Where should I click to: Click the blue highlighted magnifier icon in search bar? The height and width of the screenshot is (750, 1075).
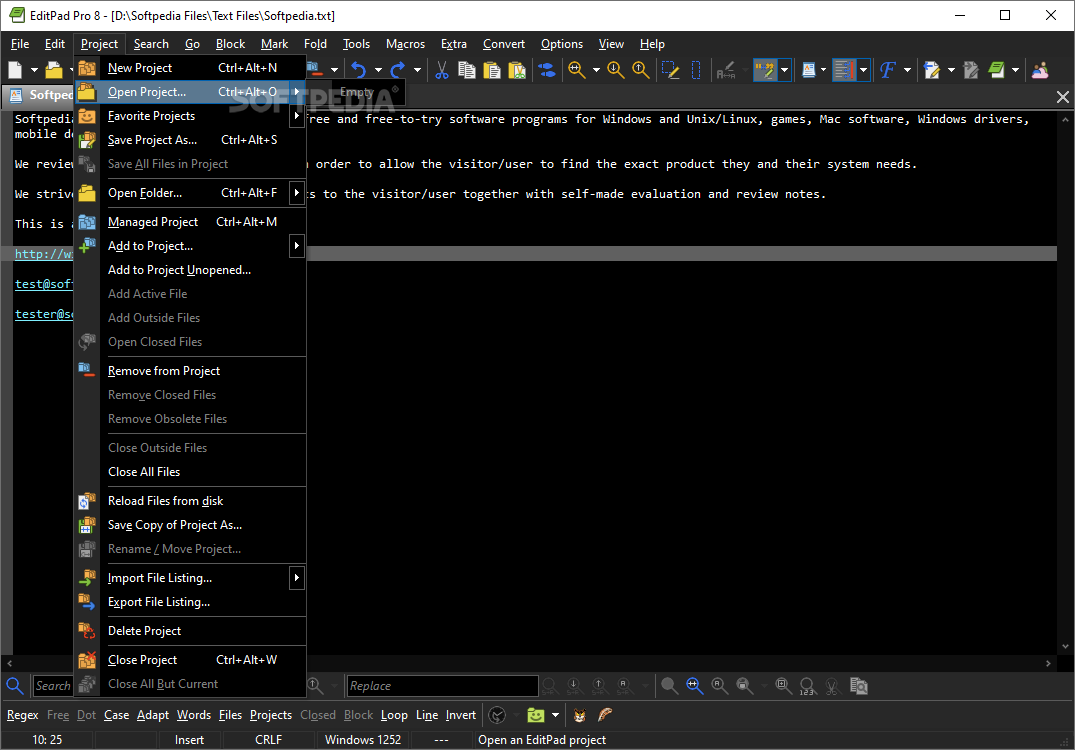click(694, 685)
